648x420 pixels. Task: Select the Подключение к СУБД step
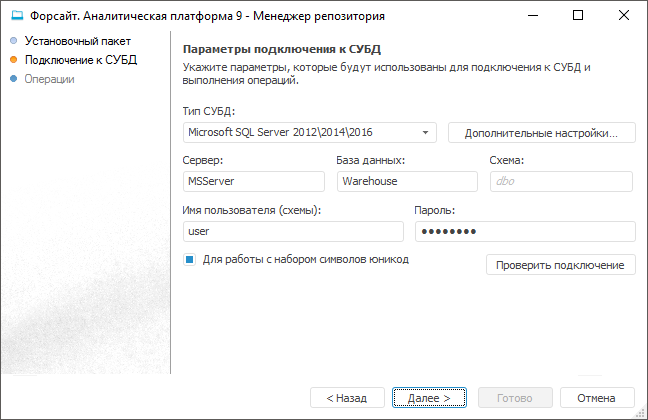(80, 60)
